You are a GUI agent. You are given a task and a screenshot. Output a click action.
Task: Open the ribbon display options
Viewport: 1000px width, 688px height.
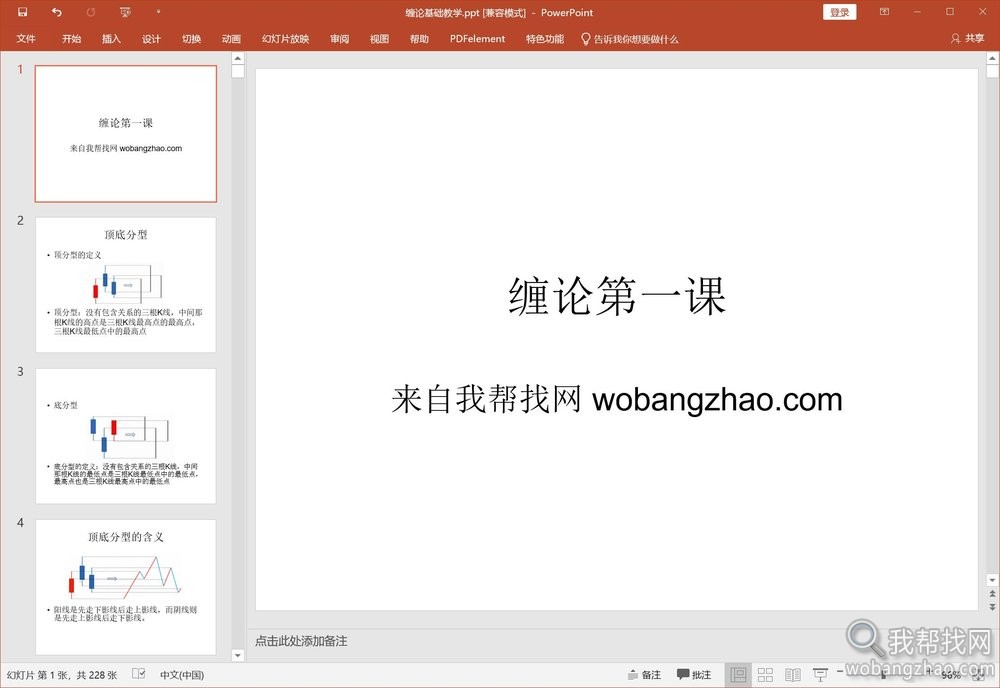(x=884, y=12)
